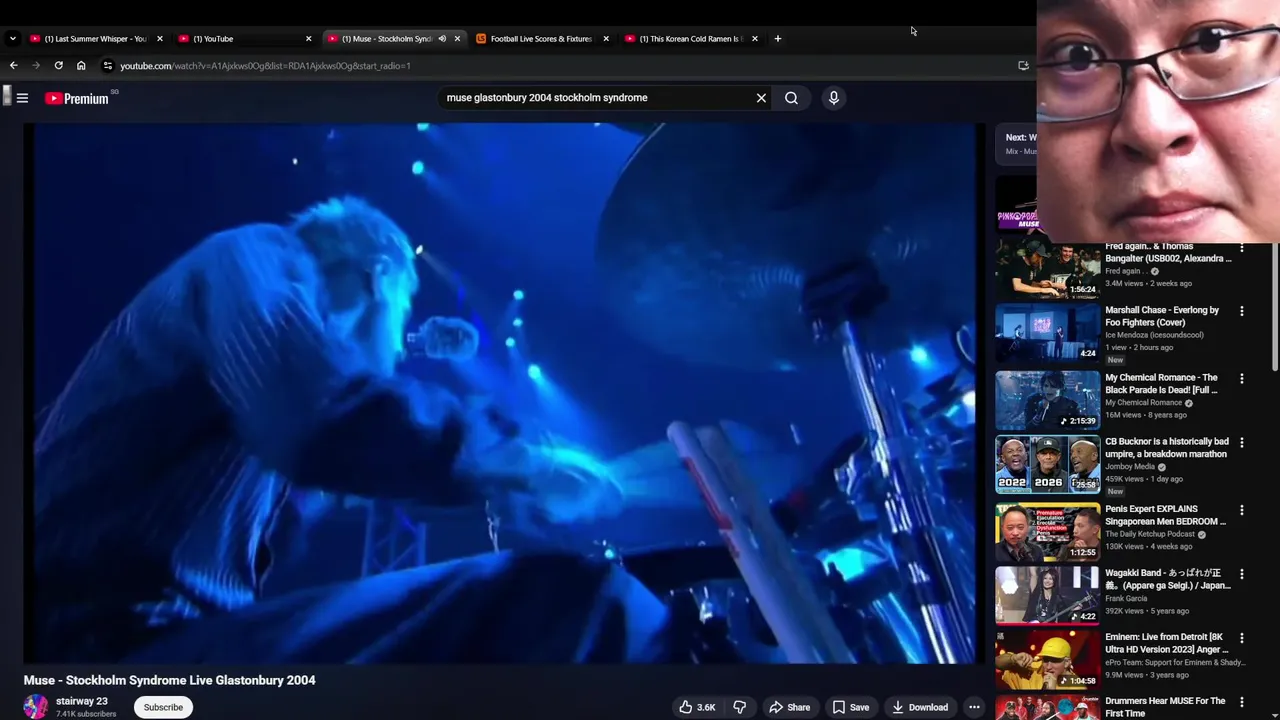
Task: Switch to the YouTube tab
Action: pyautogui.click(x=245, y=39)
